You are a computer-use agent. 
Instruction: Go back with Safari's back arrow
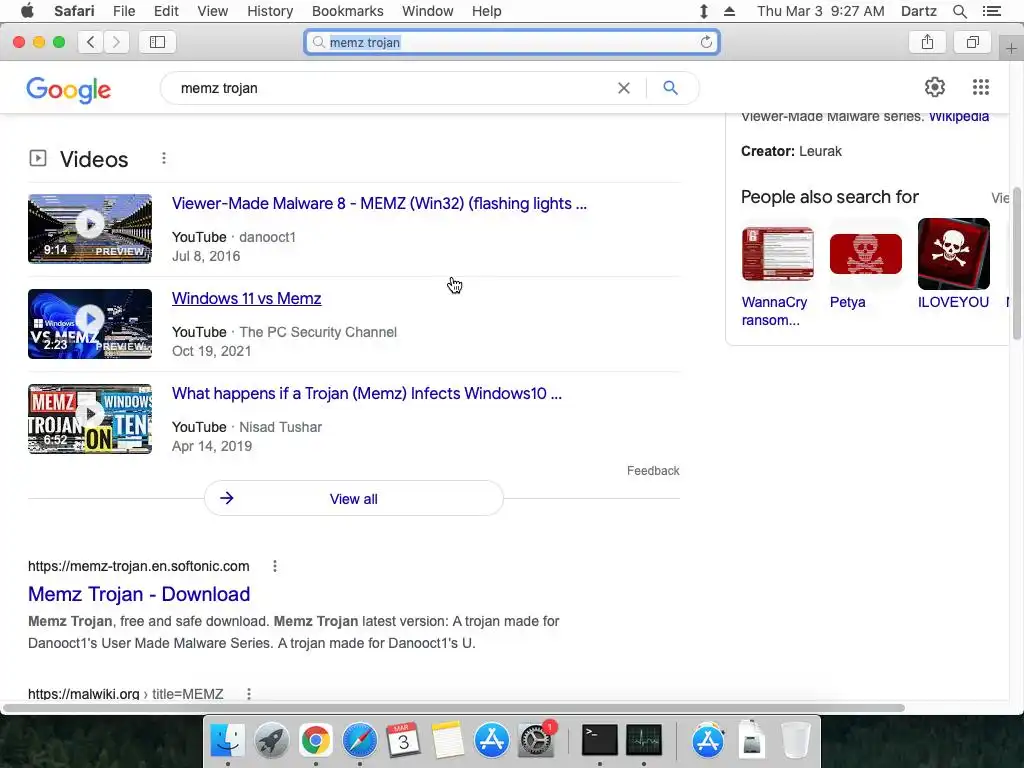pyautogui.click(x=90, y=42)
